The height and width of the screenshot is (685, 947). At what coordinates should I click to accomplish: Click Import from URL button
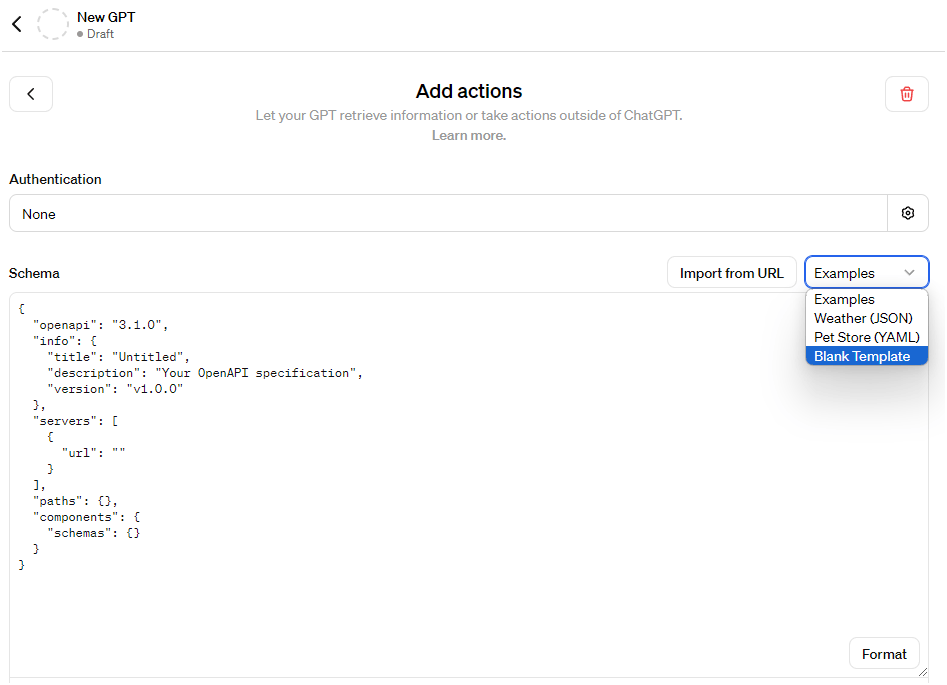coord(731,273)
